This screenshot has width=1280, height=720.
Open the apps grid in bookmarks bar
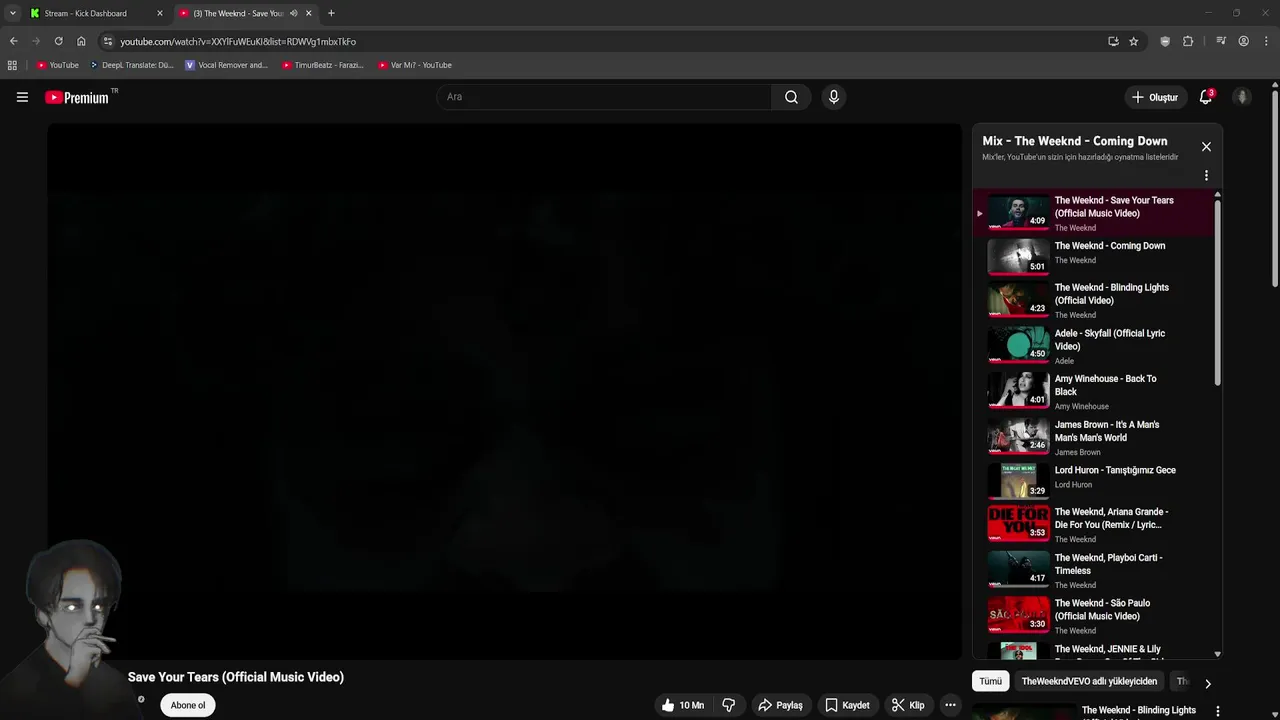coord(12,65)
